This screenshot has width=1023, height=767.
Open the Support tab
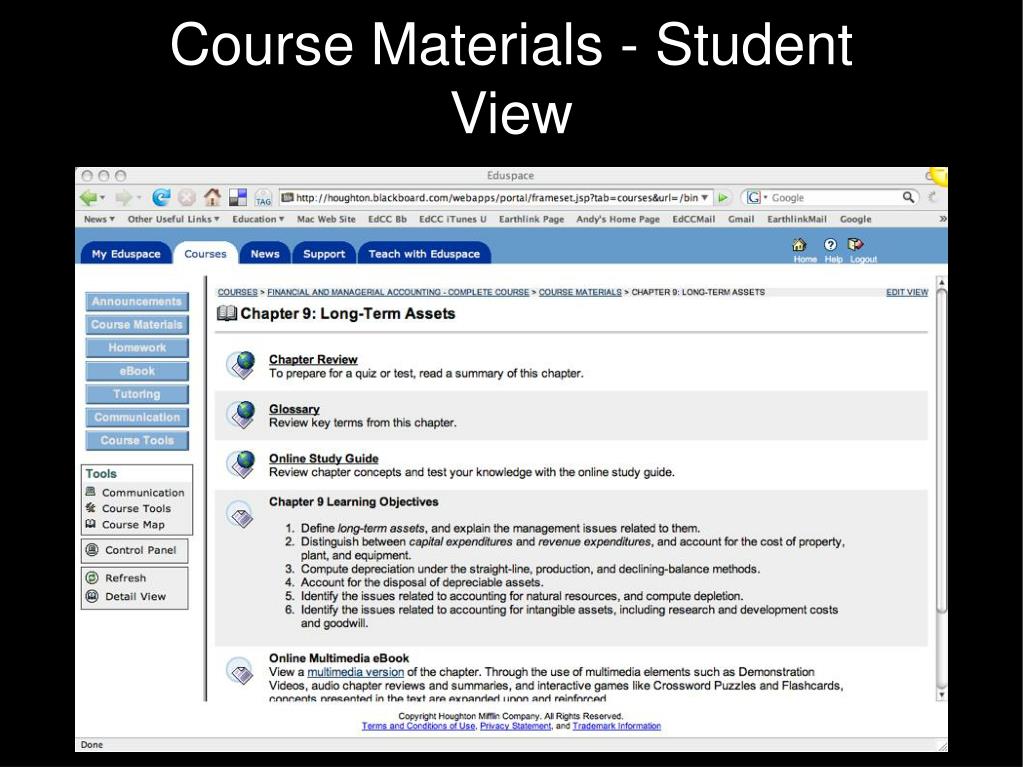pyautogui.click(x=324, y=254)
